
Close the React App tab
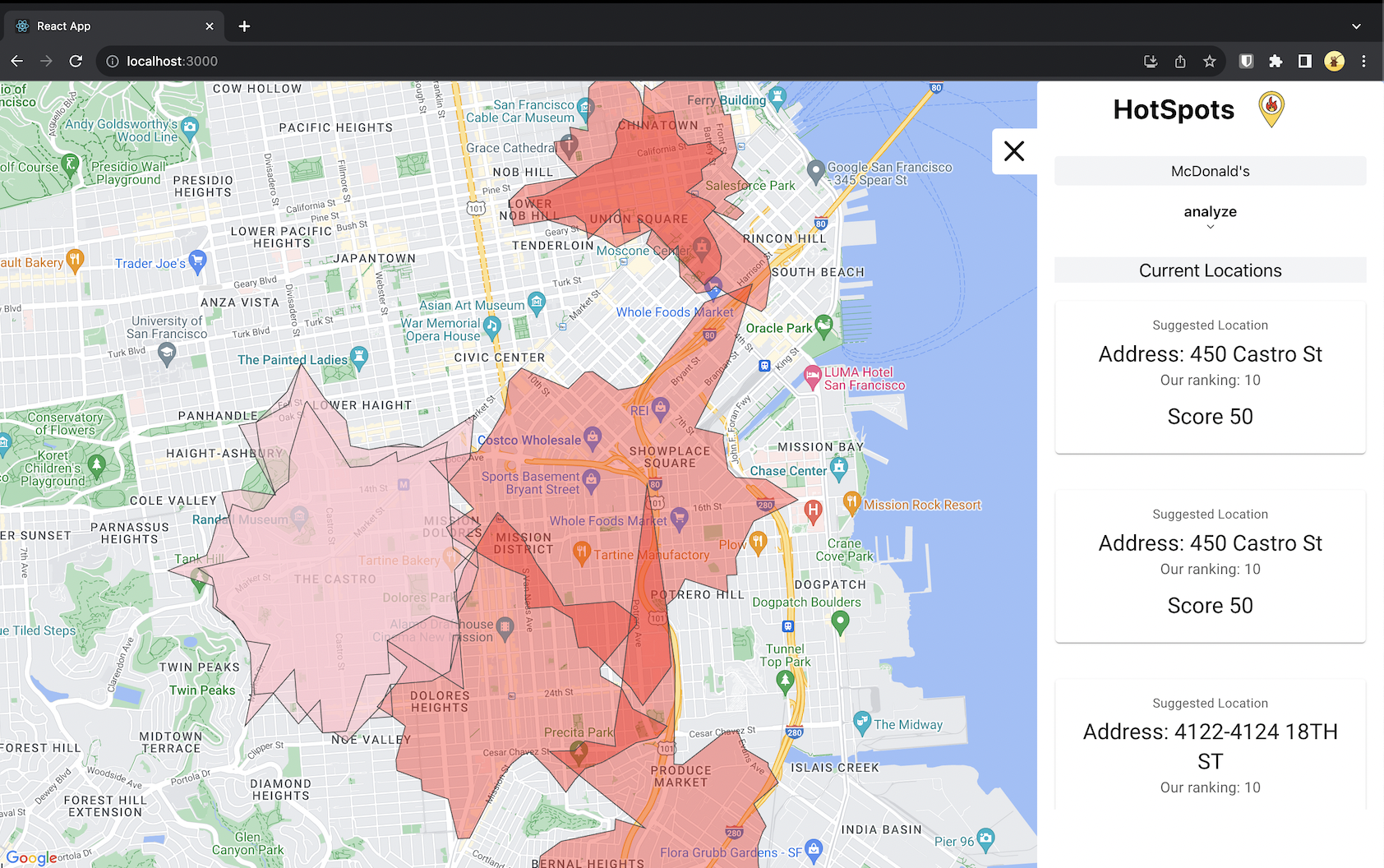point(210,26)
